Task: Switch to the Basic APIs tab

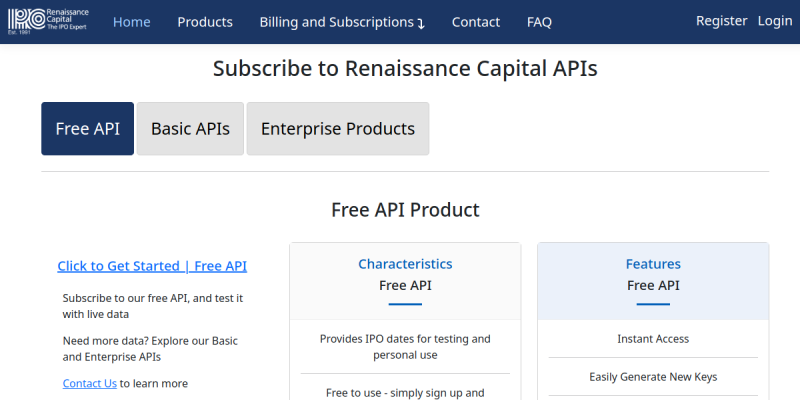Action: pyautogui.click(x=190, y=129)
